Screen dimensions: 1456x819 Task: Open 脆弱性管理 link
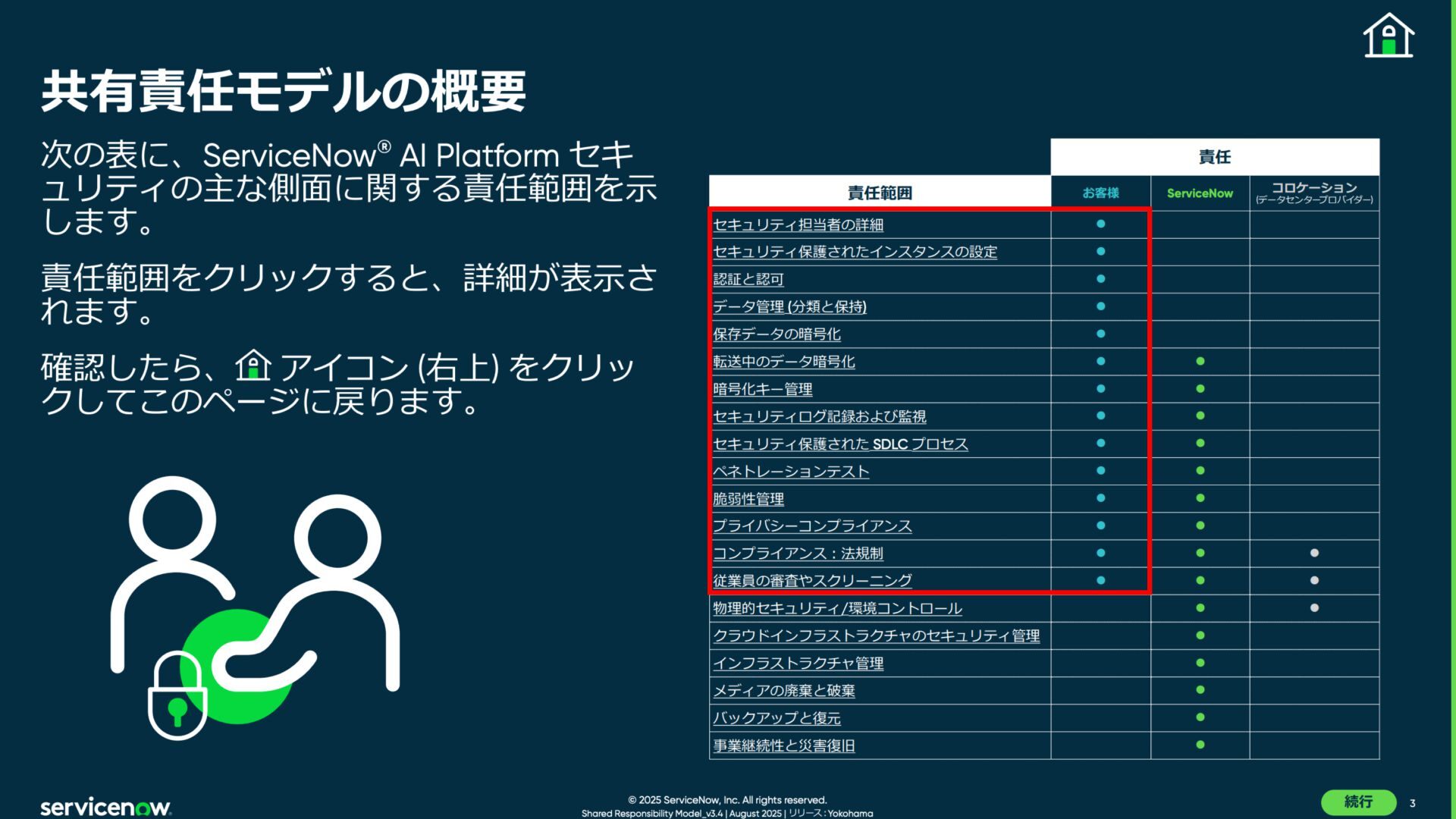coord(748,498)
